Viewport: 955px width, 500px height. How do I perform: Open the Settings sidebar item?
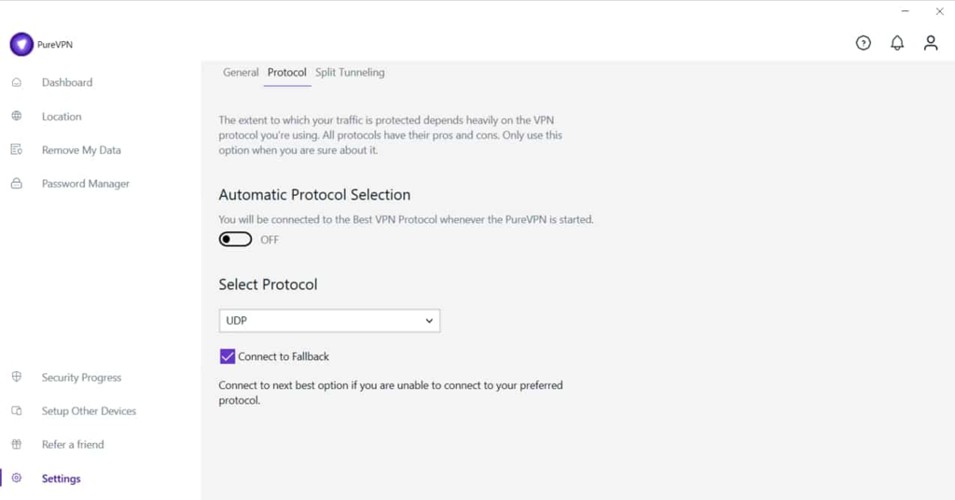pos(61,479)
